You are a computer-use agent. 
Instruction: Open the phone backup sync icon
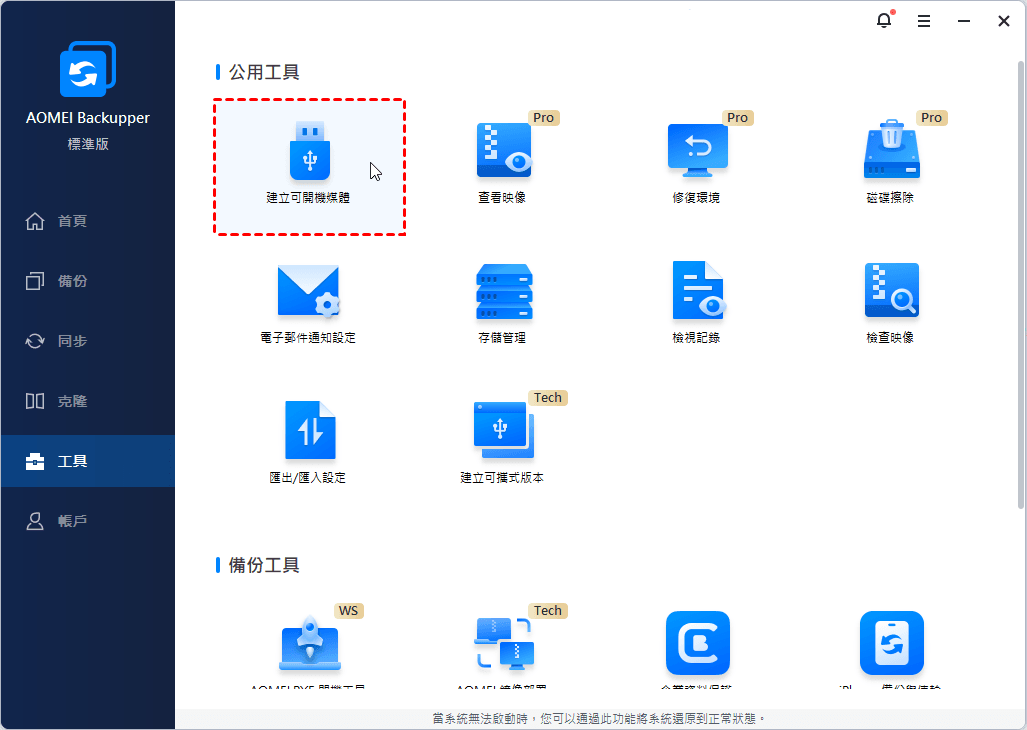pyautogui.click(x=891, y=643)
